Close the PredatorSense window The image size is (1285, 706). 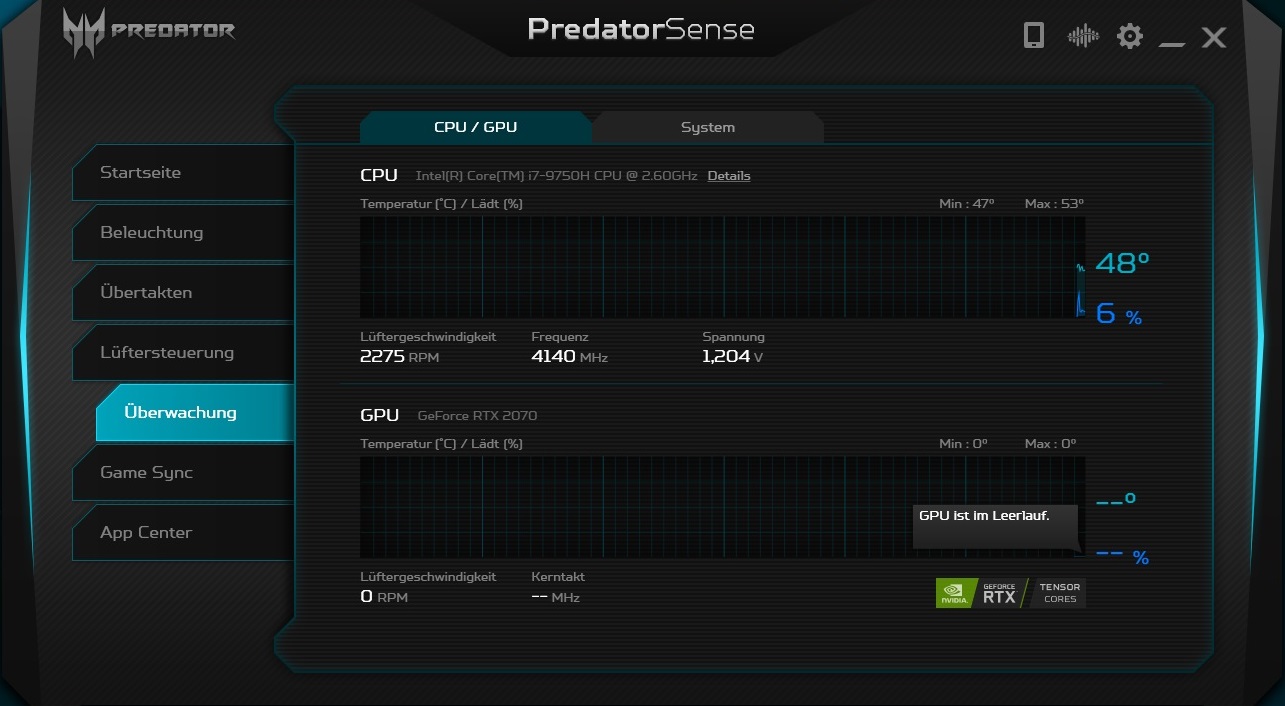pos(1214,38)
